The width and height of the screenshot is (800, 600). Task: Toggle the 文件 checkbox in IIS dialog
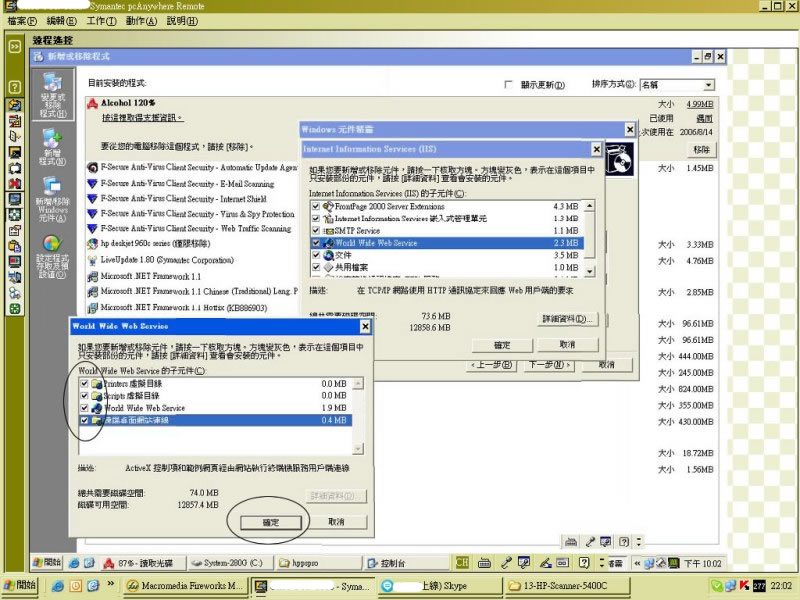coord(316,255)
